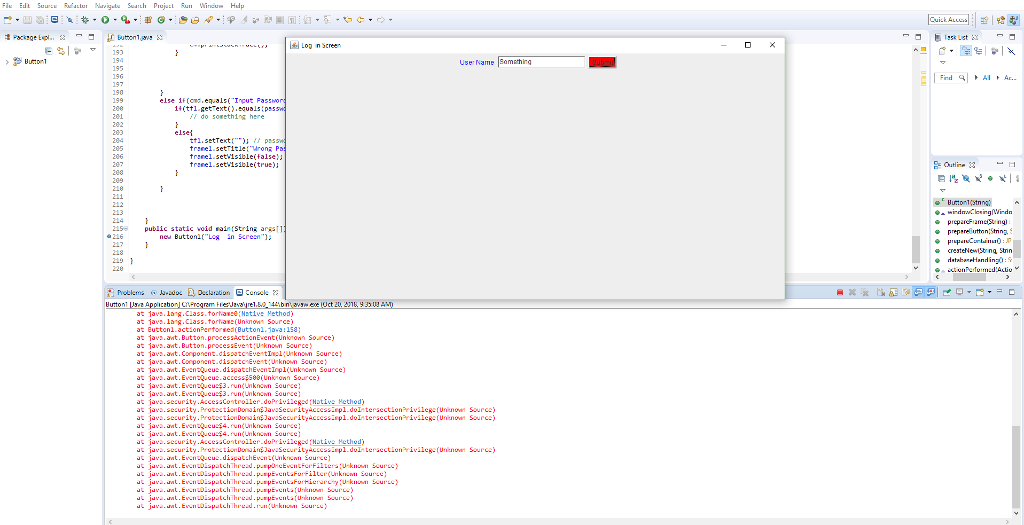Toggle Link with Editor in Package Explorer
The width and height of the screenshot is (1024, 525).
[61, 50]
